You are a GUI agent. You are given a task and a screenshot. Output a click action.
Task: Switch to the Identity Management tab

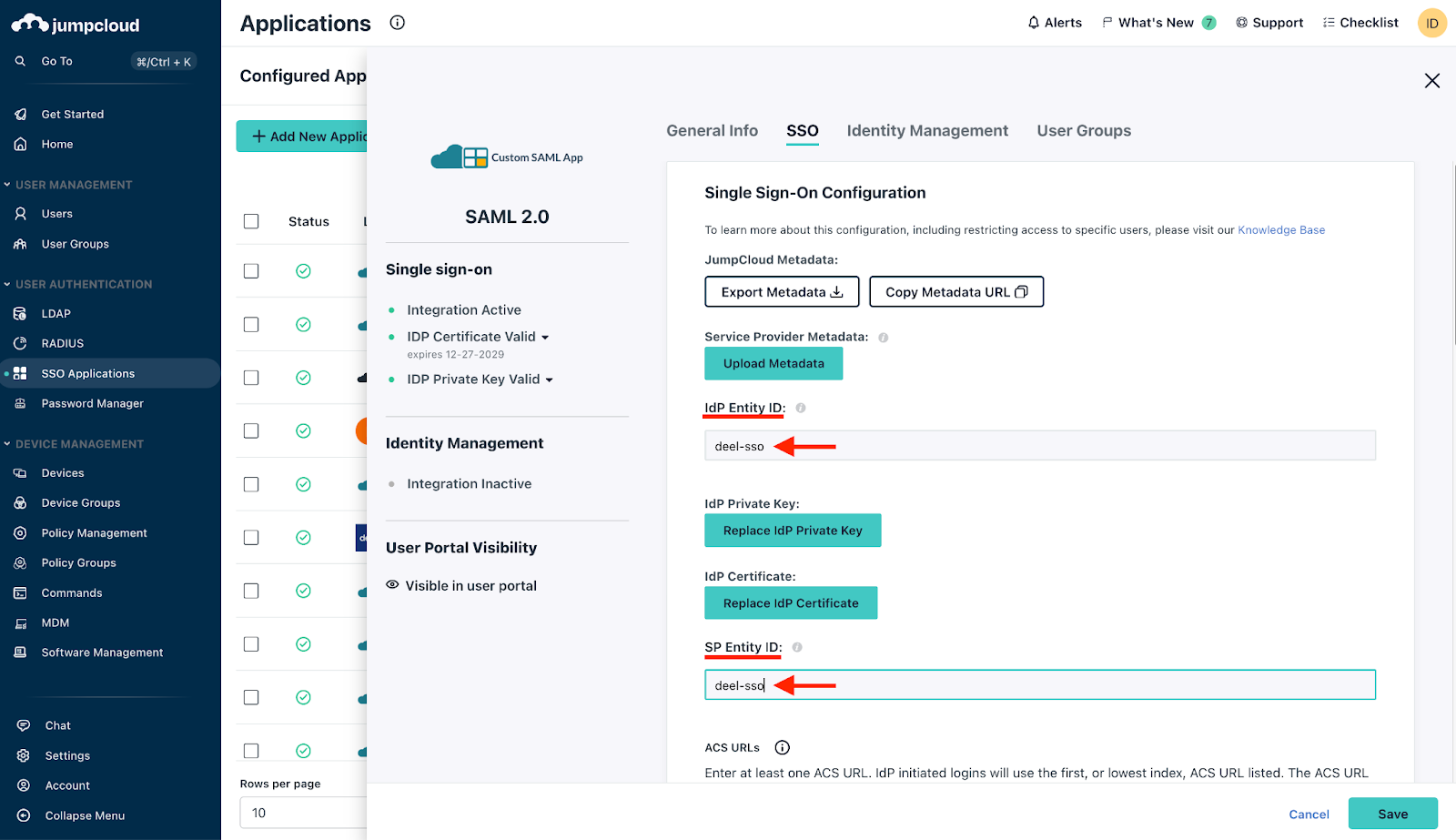926,131
